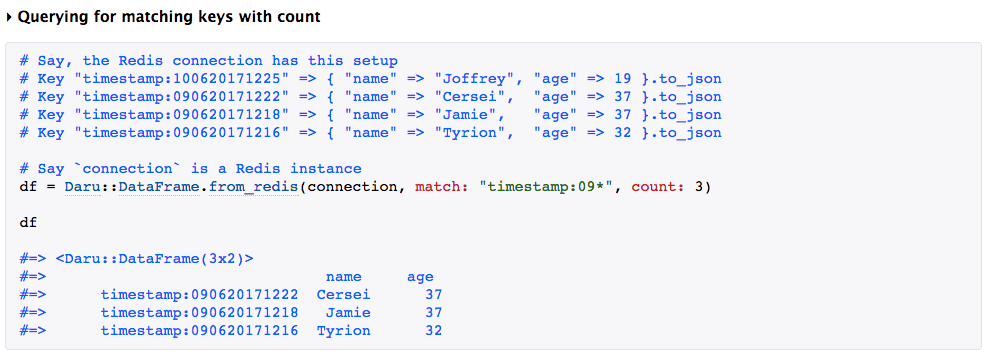
Task: Click the 'Querying for matching keys with count' heading
Action: [x=169, y=17]
